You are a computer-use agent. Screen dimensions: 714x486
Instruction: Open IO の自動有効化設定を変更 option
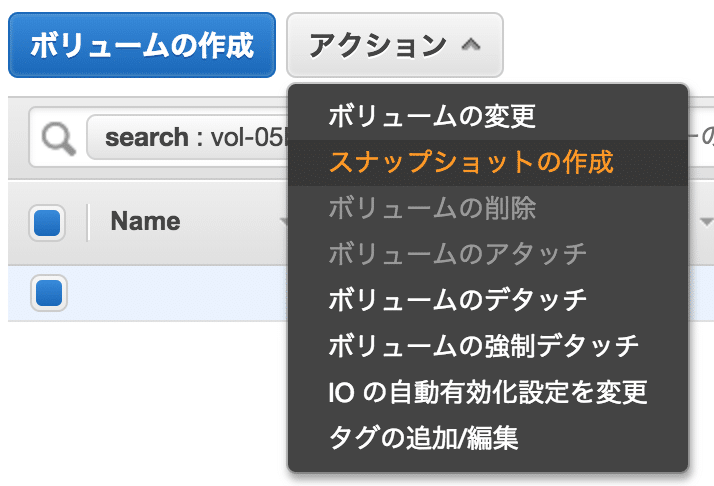pos(488,392)
